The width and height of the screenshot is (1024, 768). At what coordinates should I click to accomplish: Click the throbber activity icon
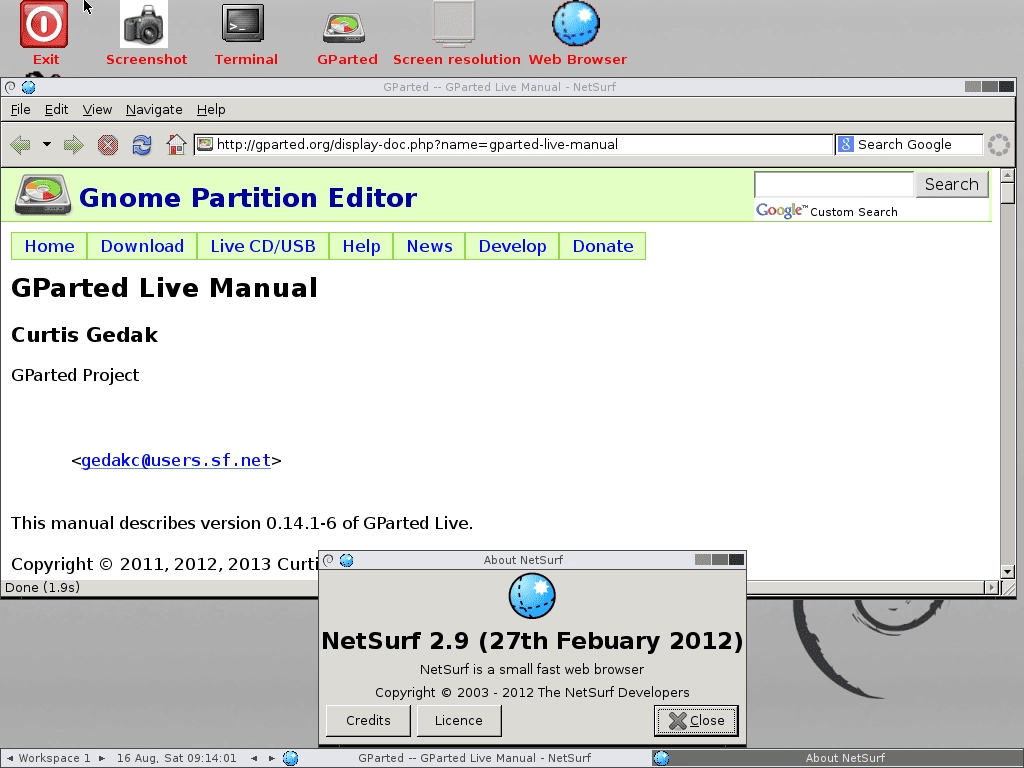pyautogui.click(x=999, y=144)
